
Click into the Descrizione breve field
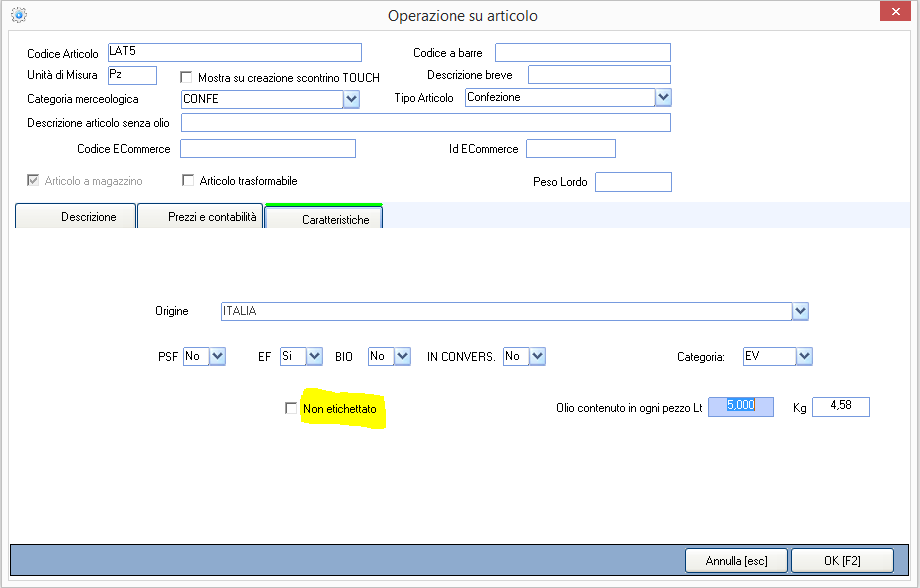[599, 75]
